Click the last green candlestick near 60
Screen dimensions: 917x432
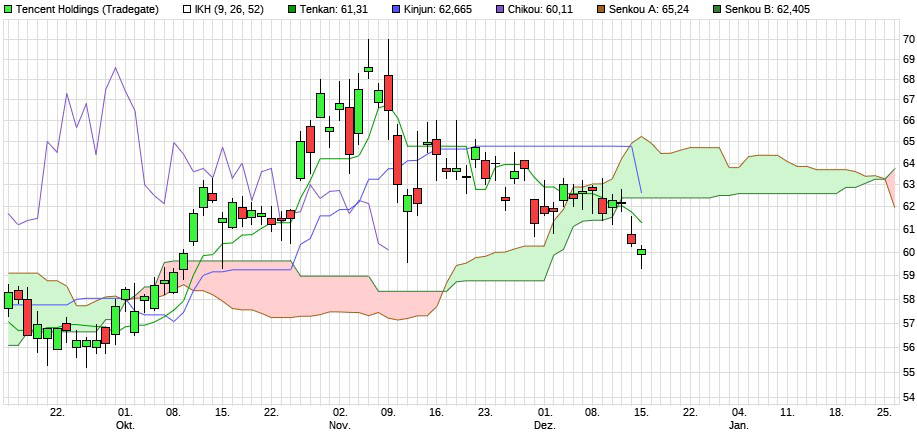click(x=642, y=252)
